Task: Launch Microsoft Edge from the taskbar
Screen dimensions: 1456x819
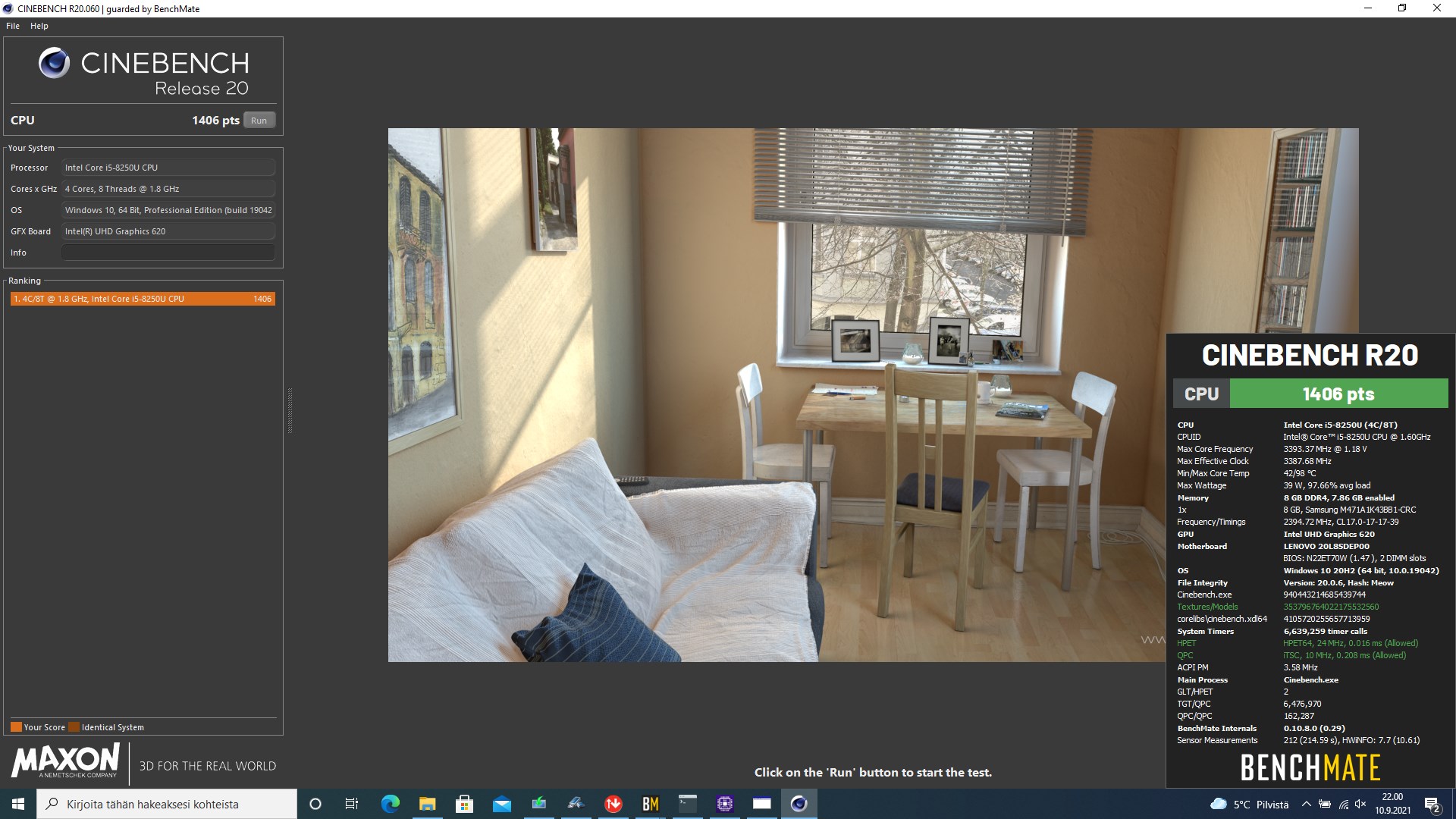Action: [x=390, y=804]
